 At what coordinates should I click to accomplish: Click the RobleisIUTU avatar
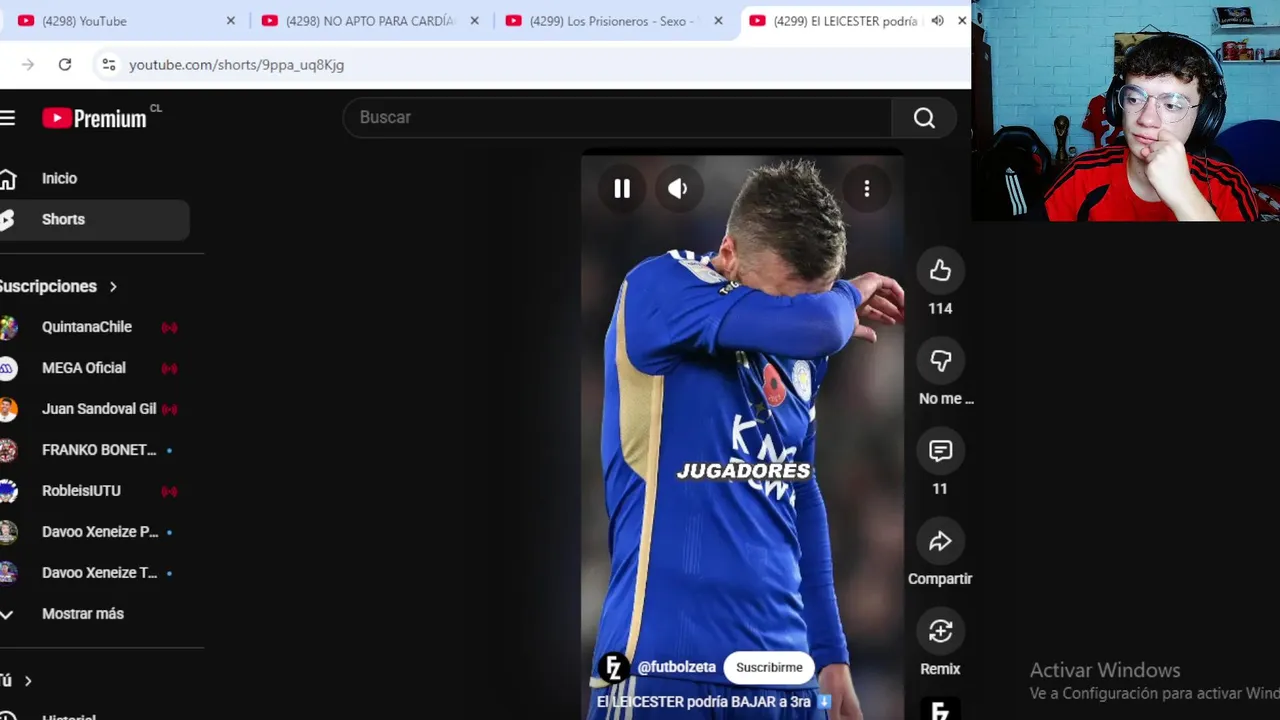[x=8, y=491]
